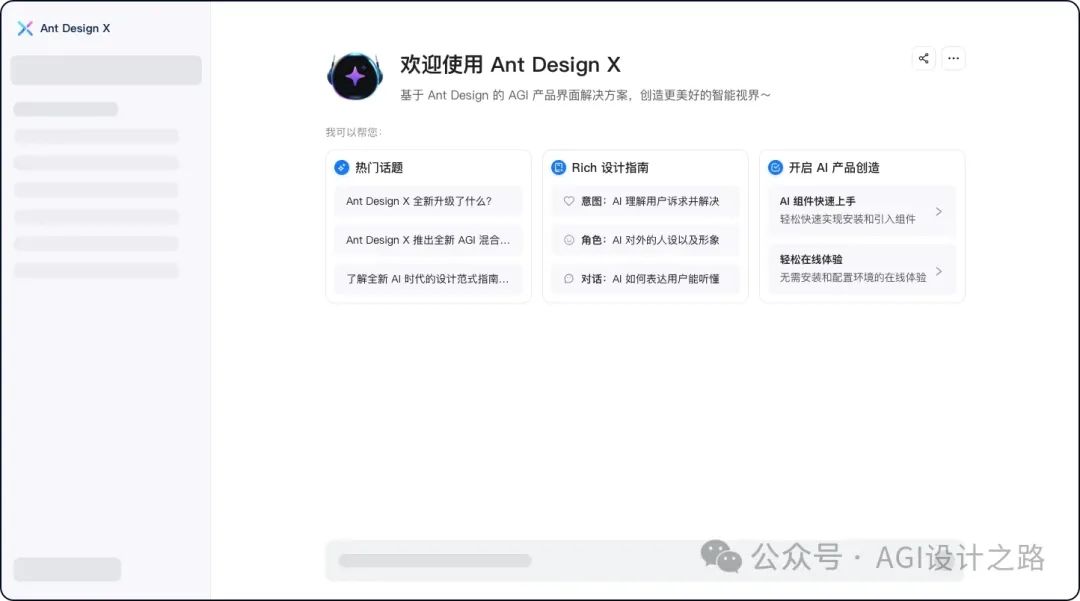Viewport: 1080px width, 601px height.
Task: Focus the message input field
Action: 644,560
